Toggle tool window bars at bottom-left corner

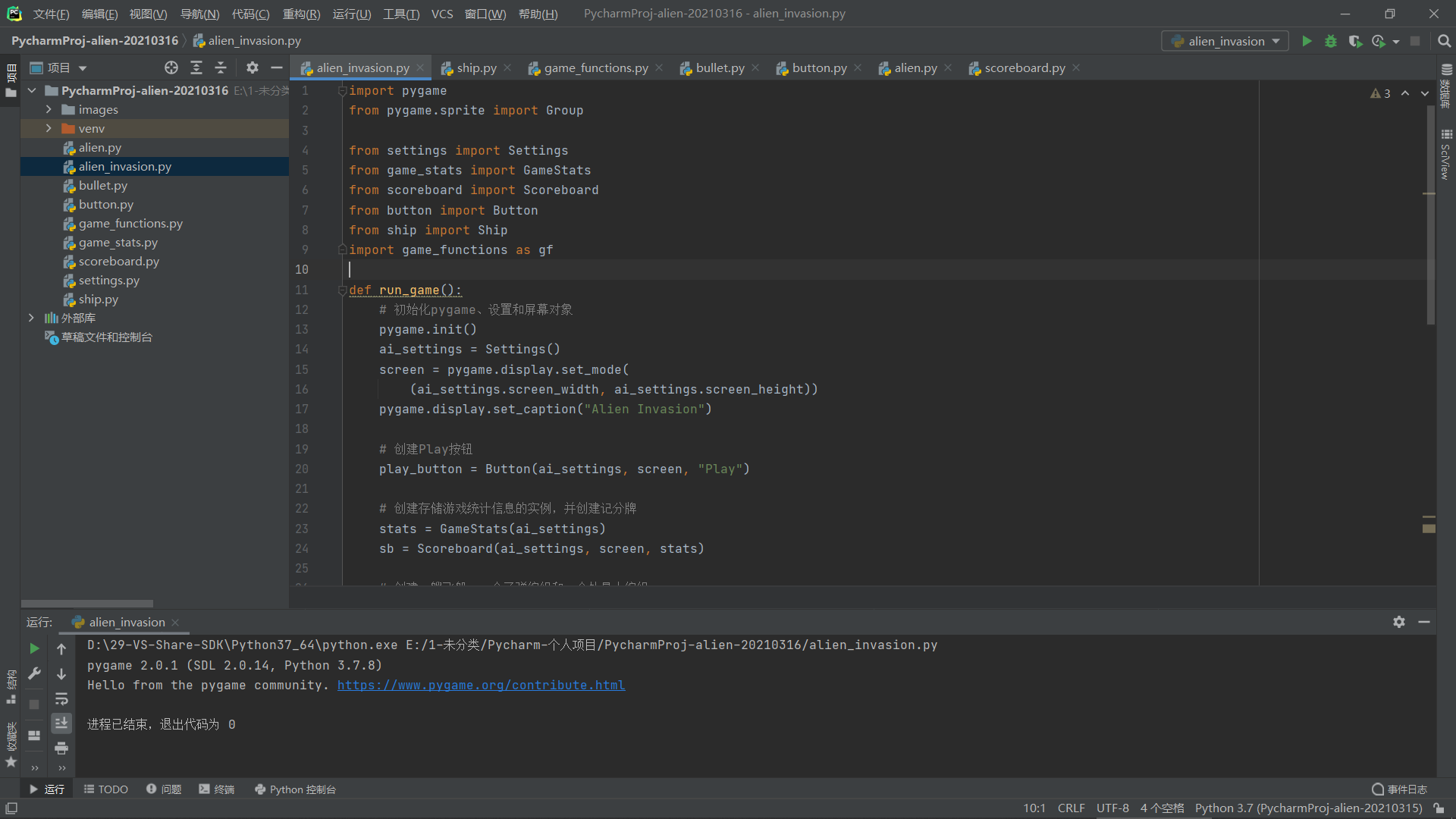(x=11, y=808)
